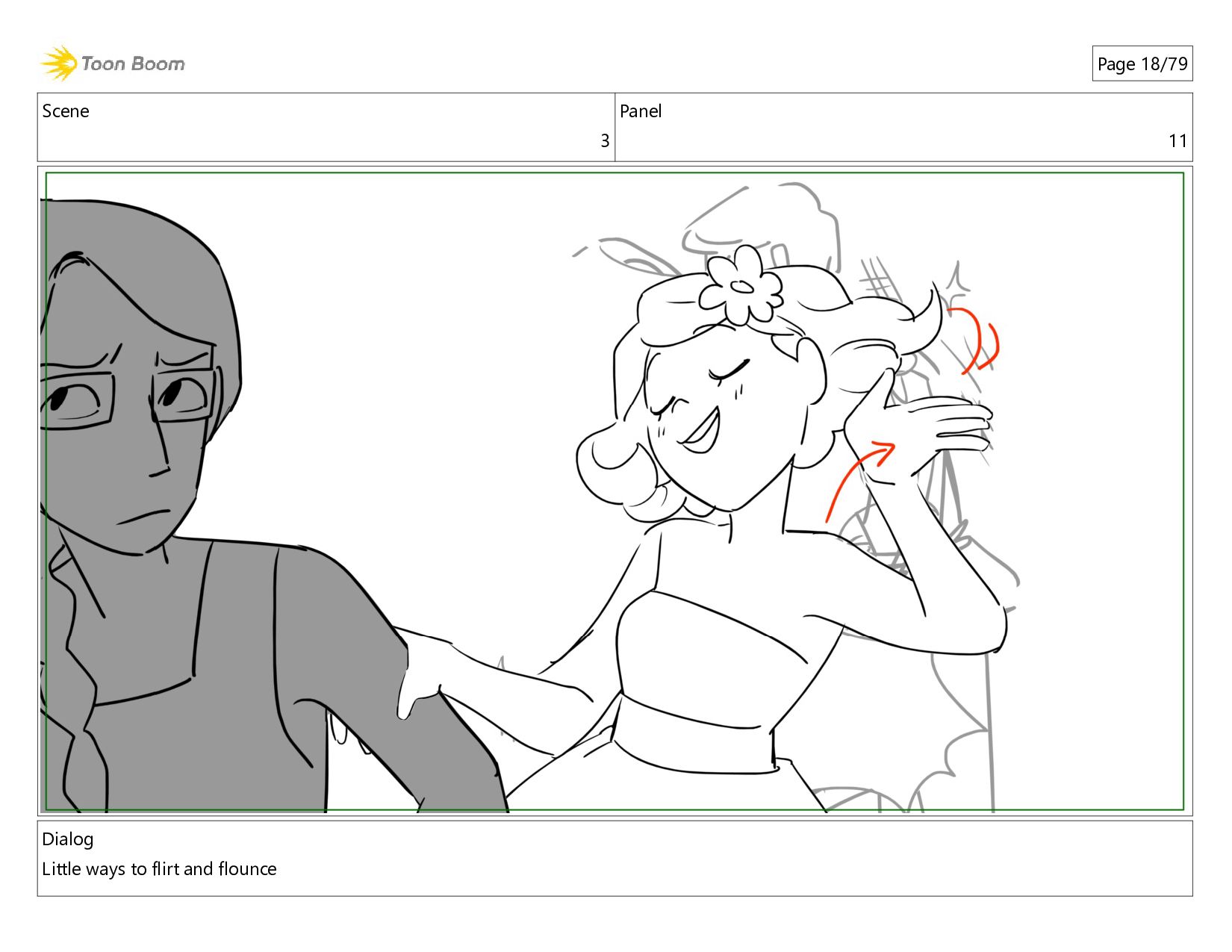Viewport: 1232px width, 952px height.
Task: Click the 'Scene' label
Action: (x=66, y=111)
